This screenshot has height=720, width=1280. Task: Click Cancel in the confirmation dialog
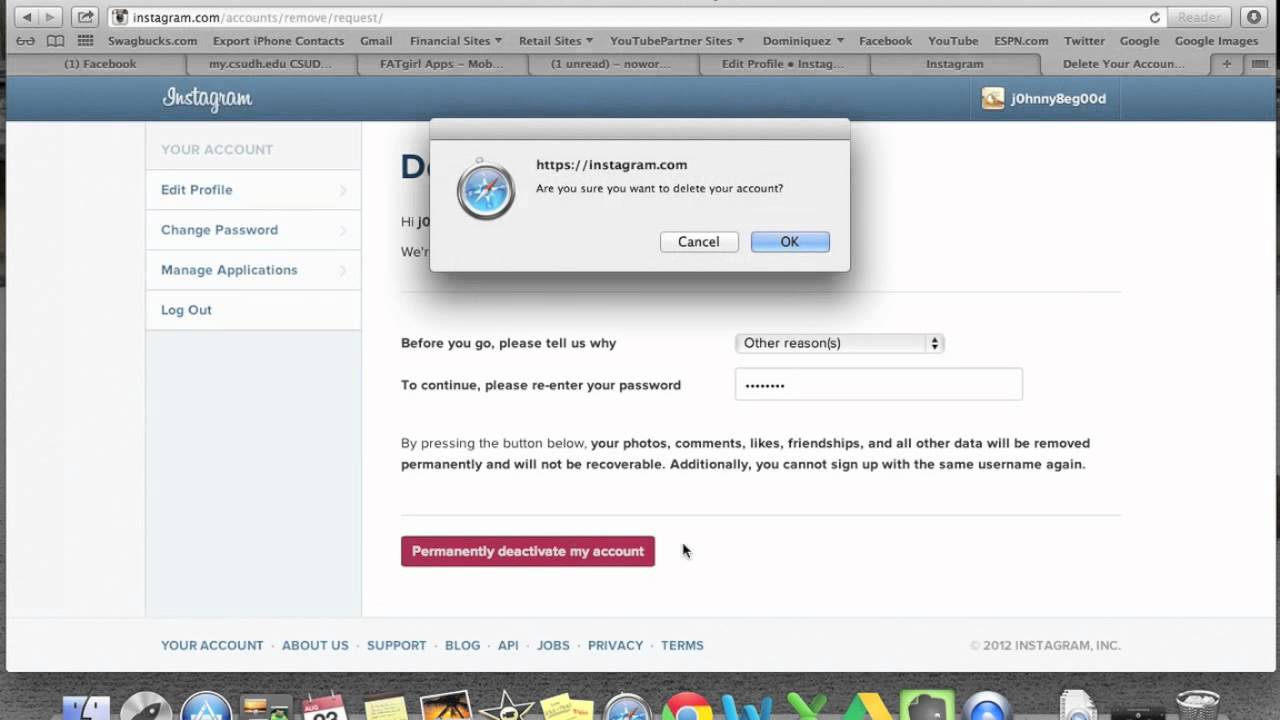point(698,242)
